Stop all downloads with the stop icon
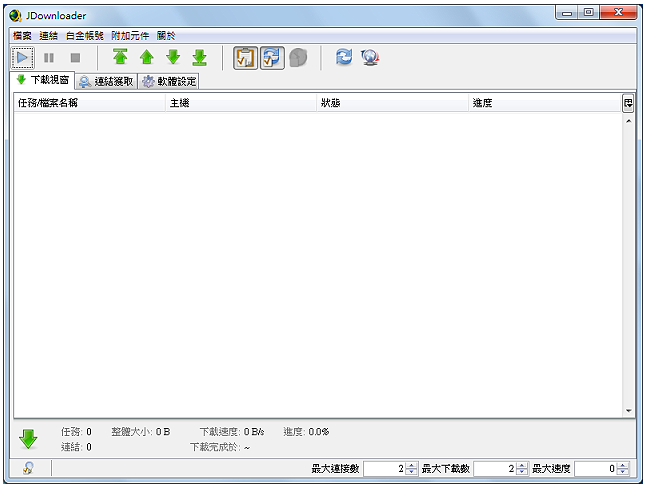 (75, 58)
